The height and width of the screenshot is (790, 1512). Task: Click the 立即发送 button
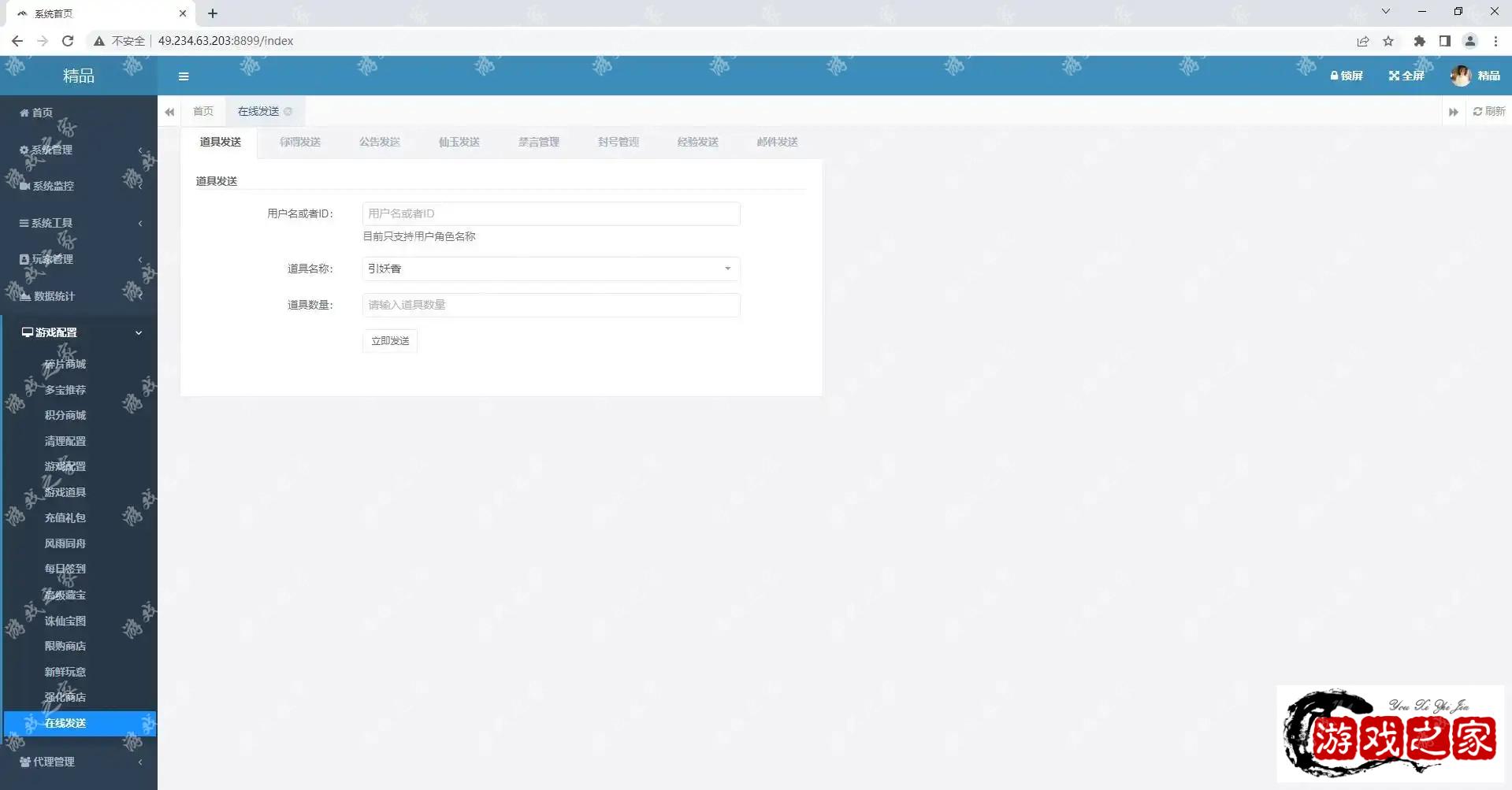[x=390, y=341]
